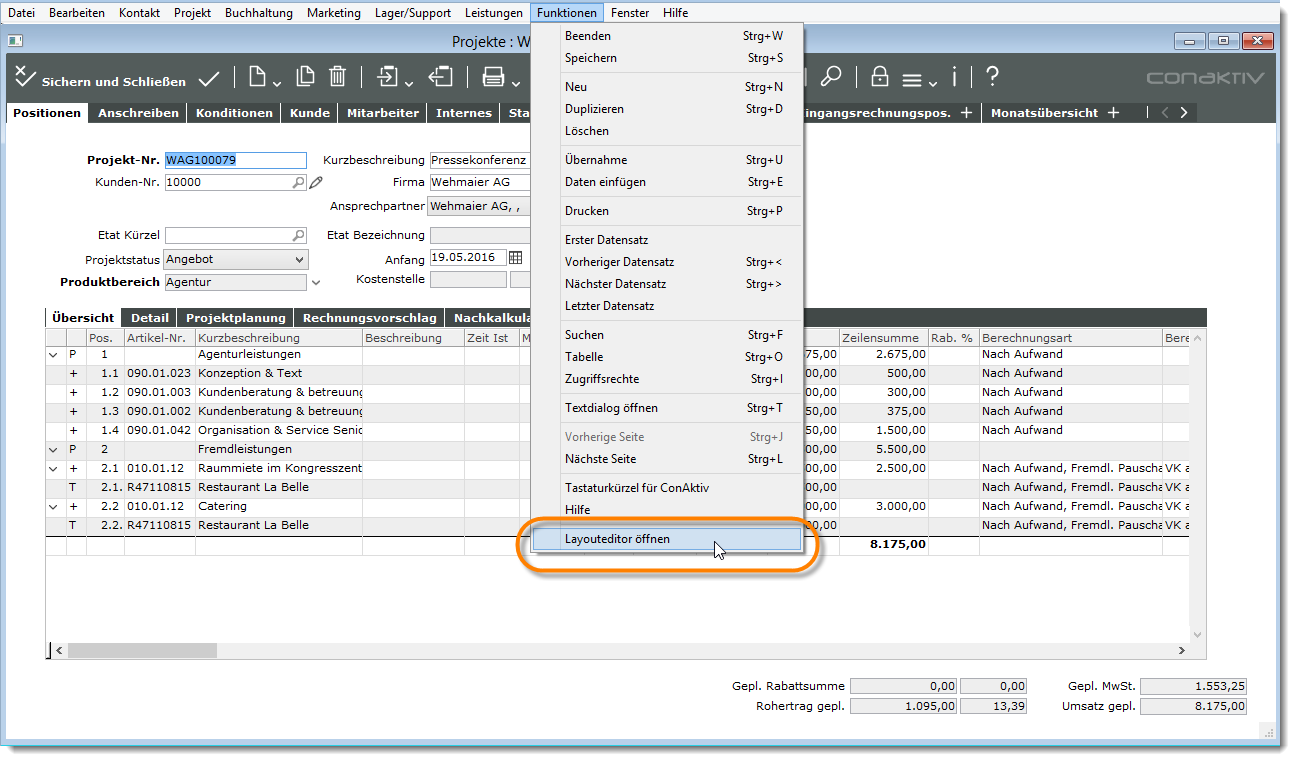Click into the Projekt-Nr. input field
Image resolution: width=1295 pixels, height=761 pixels.
click(235, 160)
